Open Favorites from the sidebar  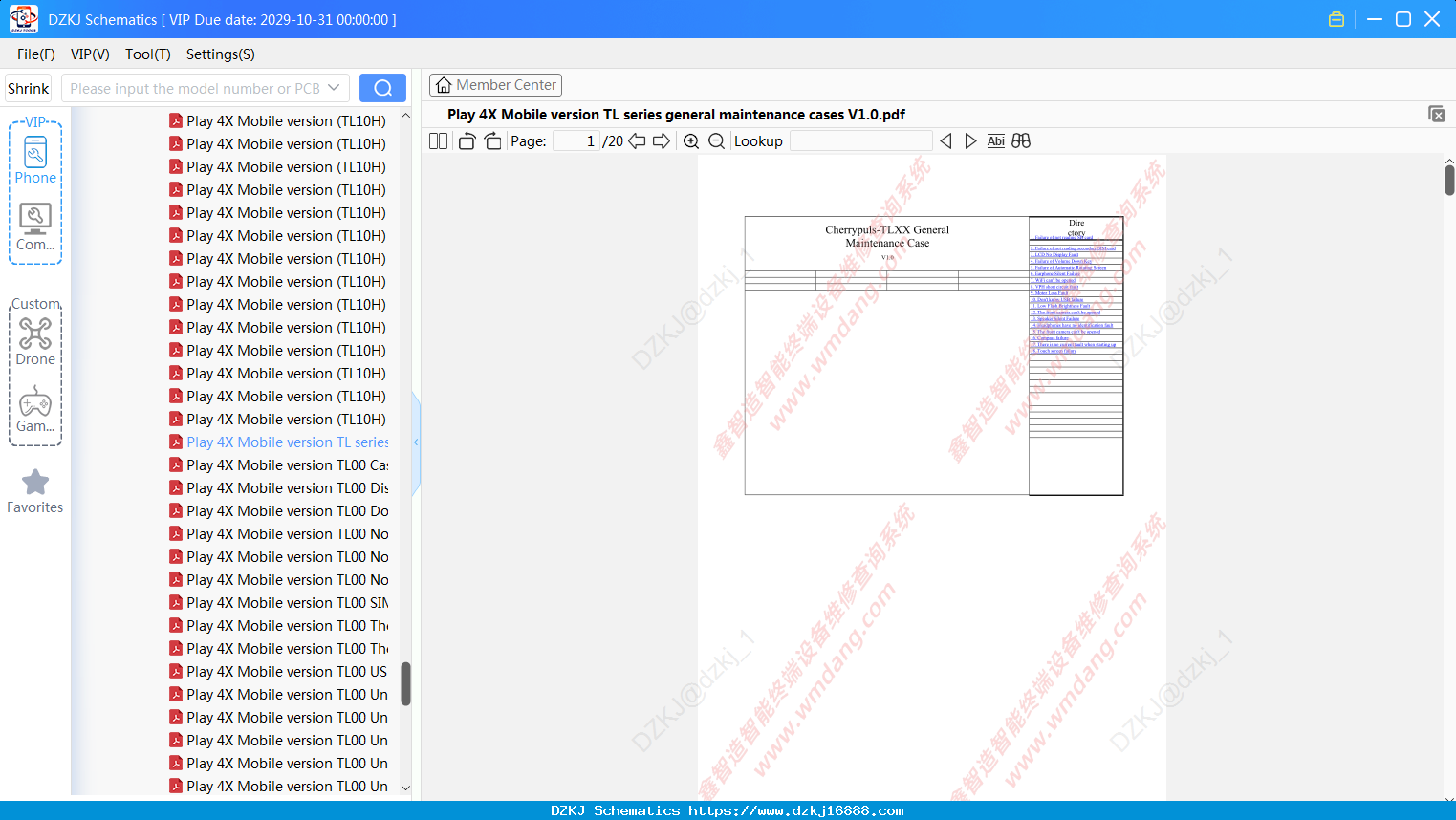(35, 491)
